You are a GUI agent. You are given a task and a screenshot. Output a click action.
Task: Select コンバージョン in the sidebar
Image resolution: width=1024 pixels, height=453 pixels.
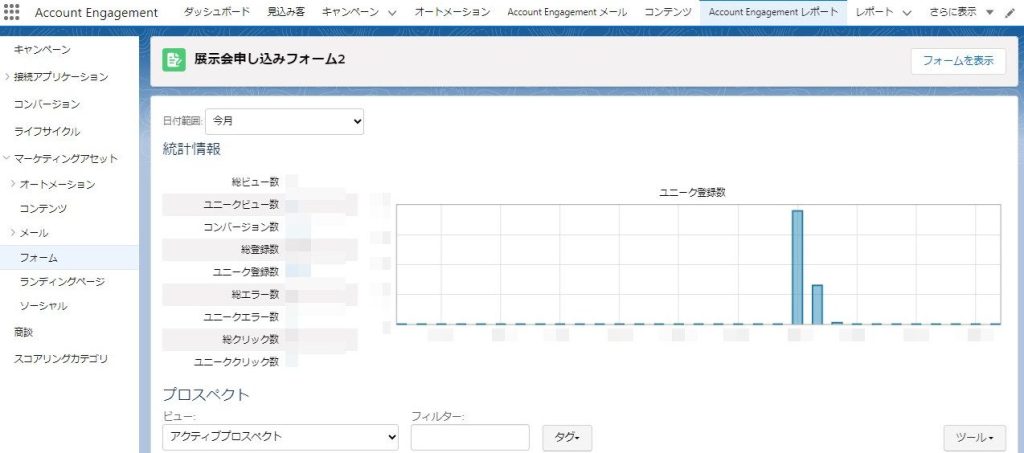point(47,104)
